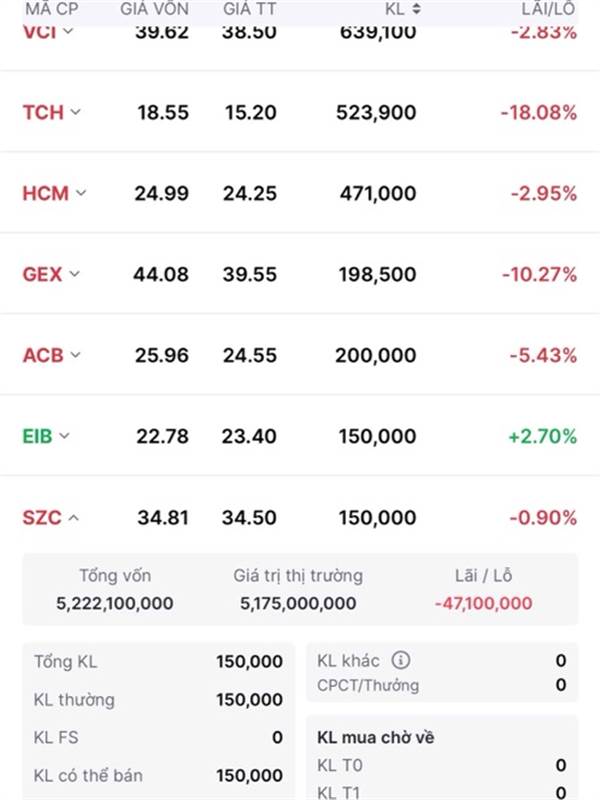Select the KL có thể bán row
This screenshot has width=600, height=800.
[x=158, y=775]
